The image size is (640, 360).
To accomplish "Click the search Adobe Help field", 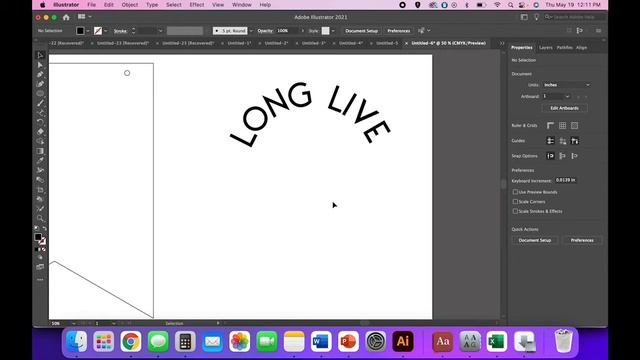I will pos(575,17).
